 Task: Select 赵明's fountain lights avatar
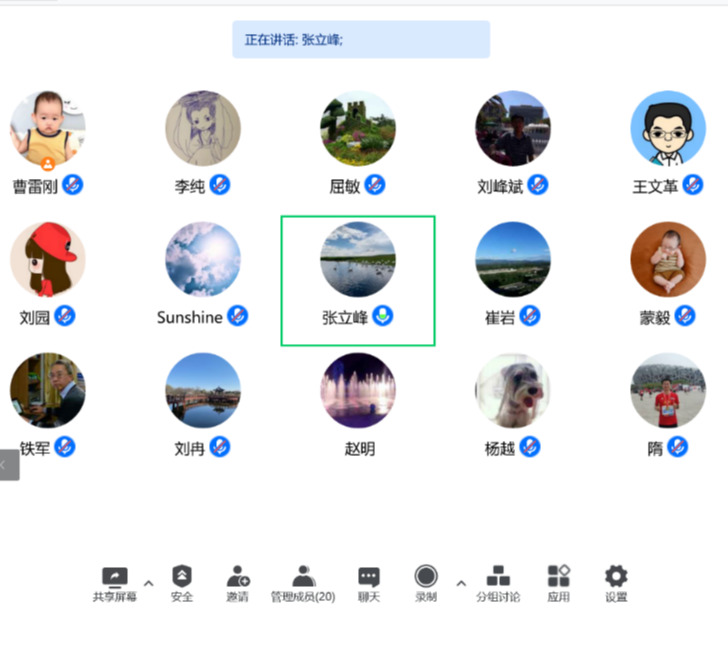(x=358, y=390)
